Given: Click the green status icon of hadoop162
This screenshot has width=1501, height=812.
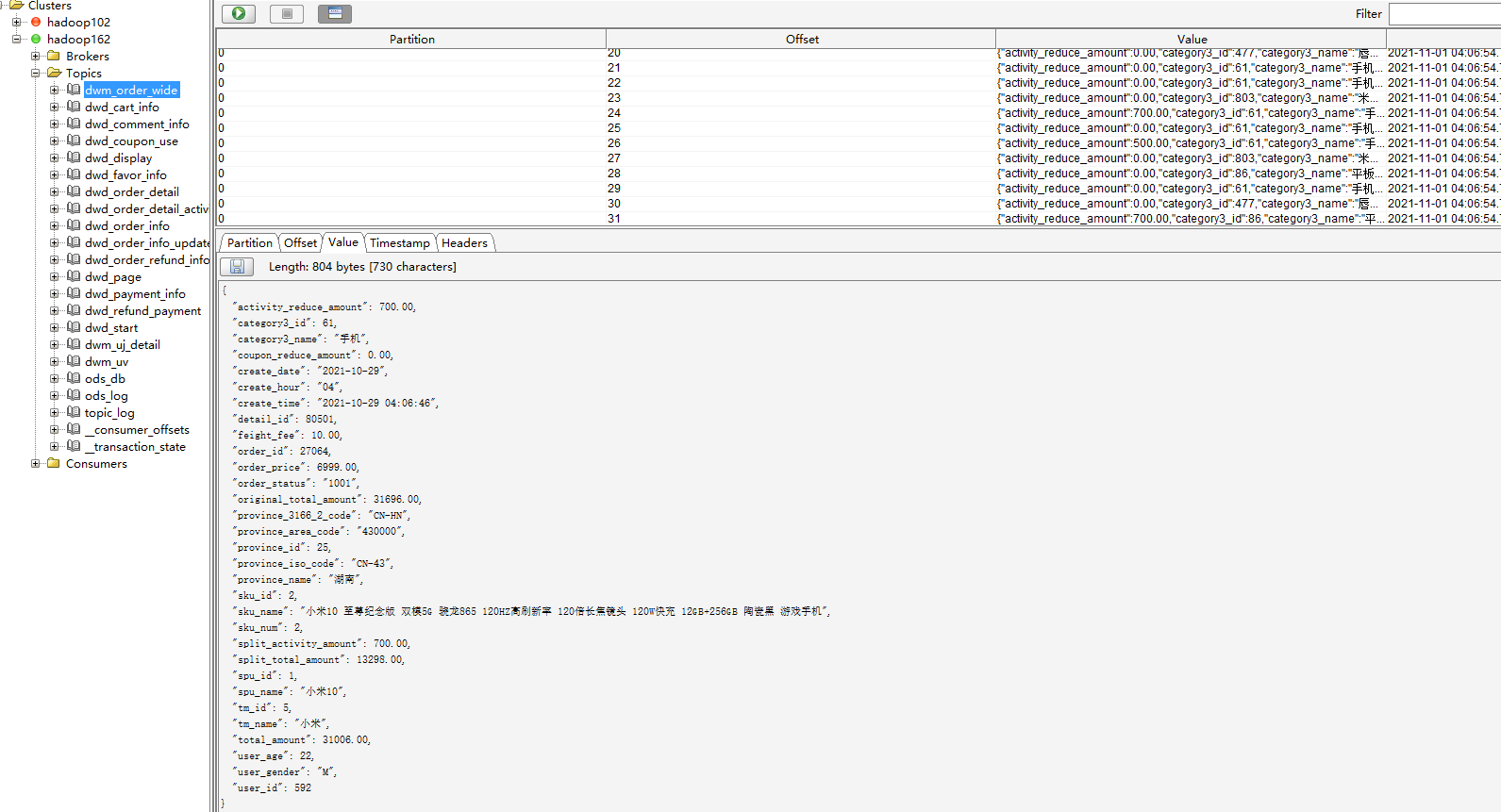Looking at the screenshot, I should [36, 39].
